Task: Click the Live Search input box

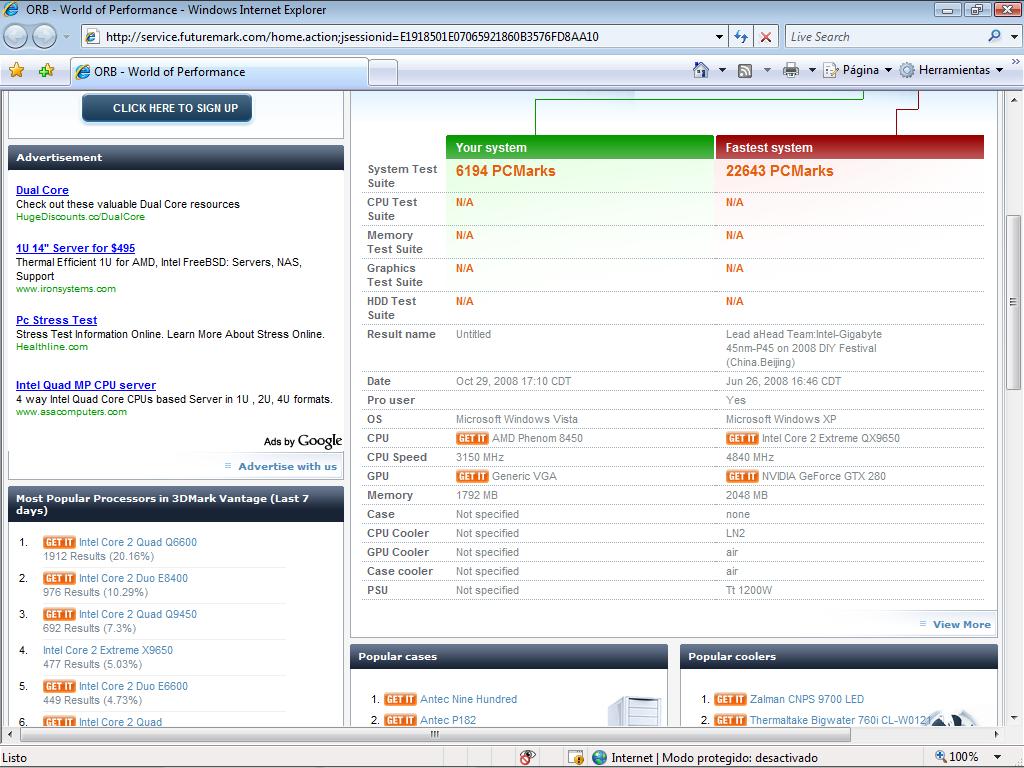Action: click(886, 37)
